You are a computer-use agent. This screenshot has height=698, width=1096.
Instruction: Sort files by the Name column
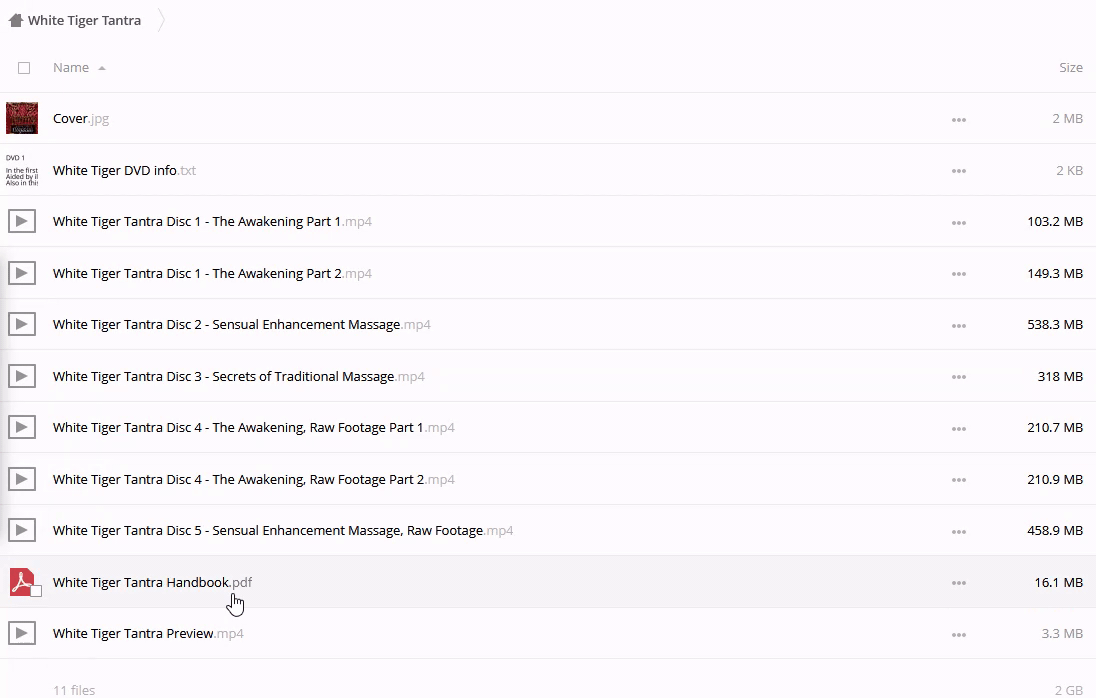(71, 68)
